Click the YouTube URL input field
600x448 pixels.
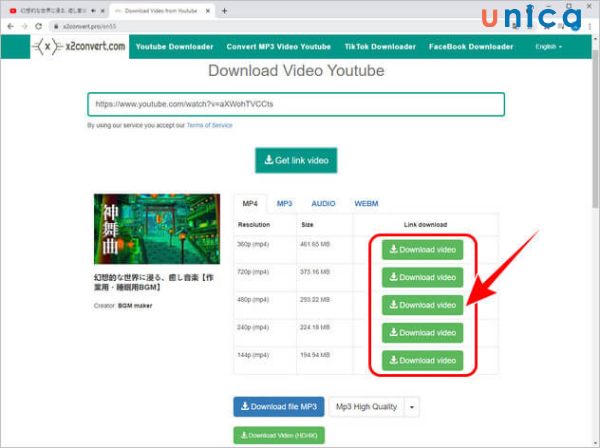click(296, 104)
